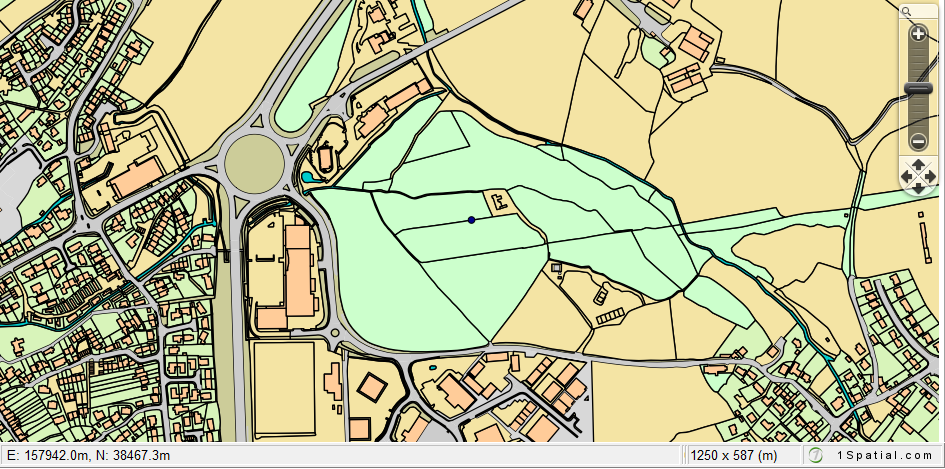Click the easting northing coordinate readout
945x469 pixels.
(x=88, y=456)
